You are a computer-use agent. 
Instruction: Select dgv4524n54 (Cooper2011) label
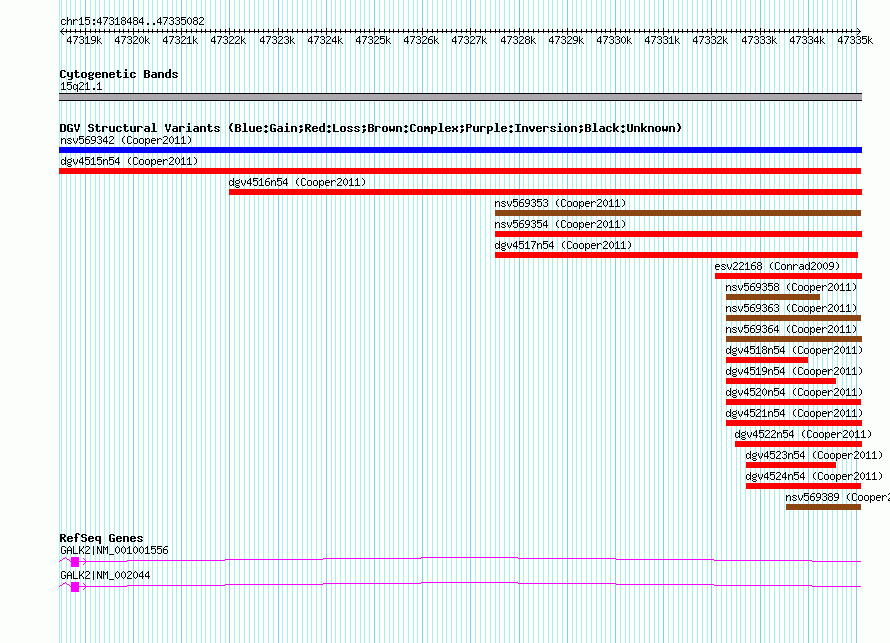(x=814, y=476)
